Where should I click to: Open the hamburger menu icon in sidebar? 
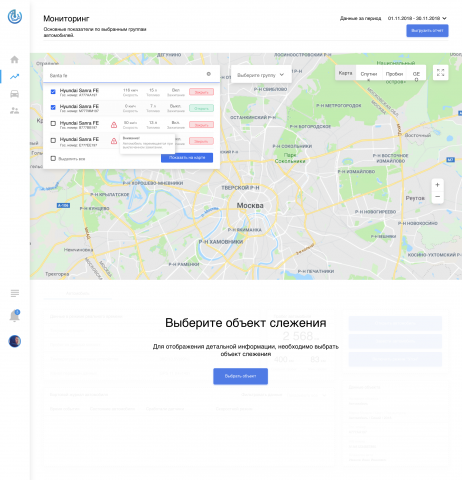15,293
